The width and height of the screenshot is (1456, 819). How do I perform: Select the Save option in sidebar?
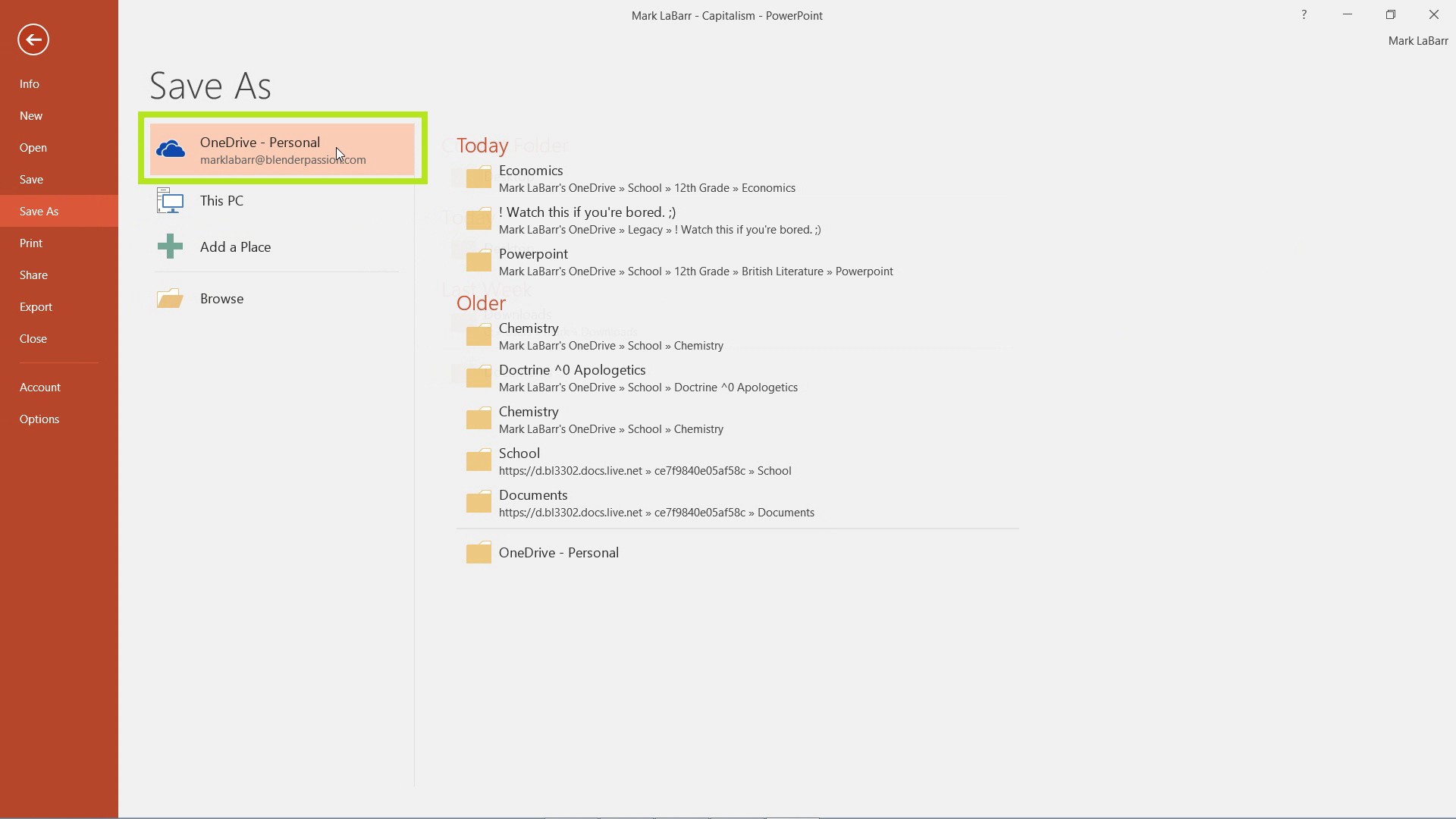click(31, 179)
